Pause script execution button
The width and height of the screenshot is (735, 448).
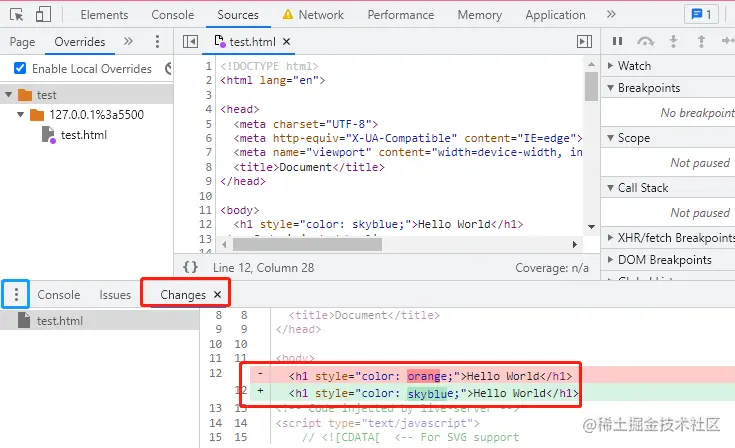pos(617,41)
